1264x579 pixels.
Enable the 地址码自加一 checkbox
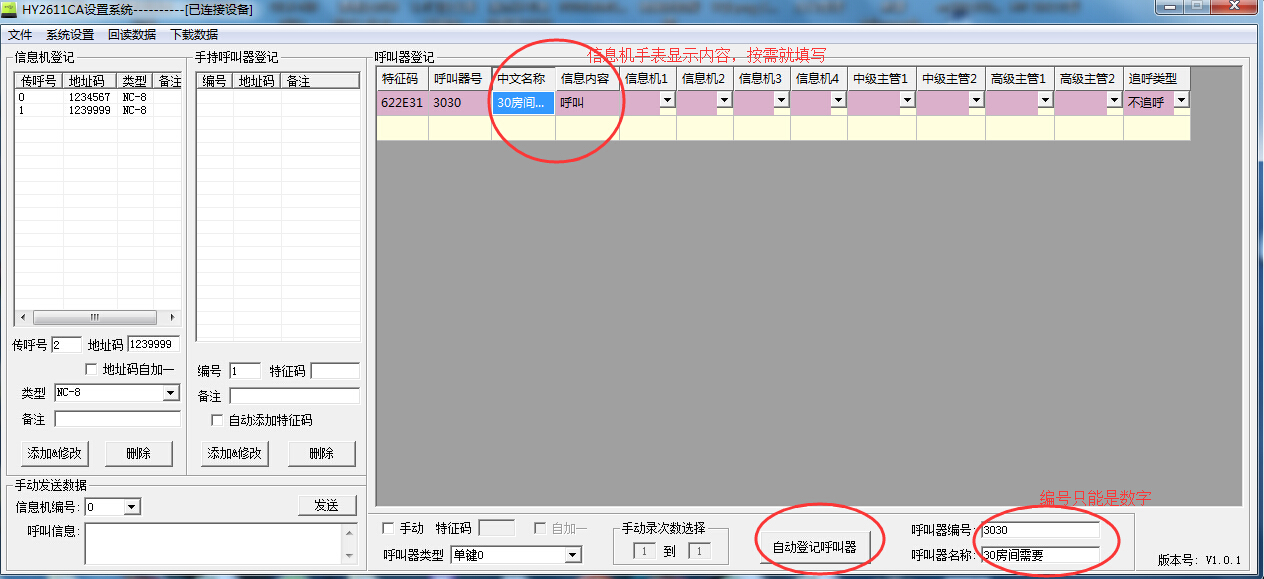[92, 370]
